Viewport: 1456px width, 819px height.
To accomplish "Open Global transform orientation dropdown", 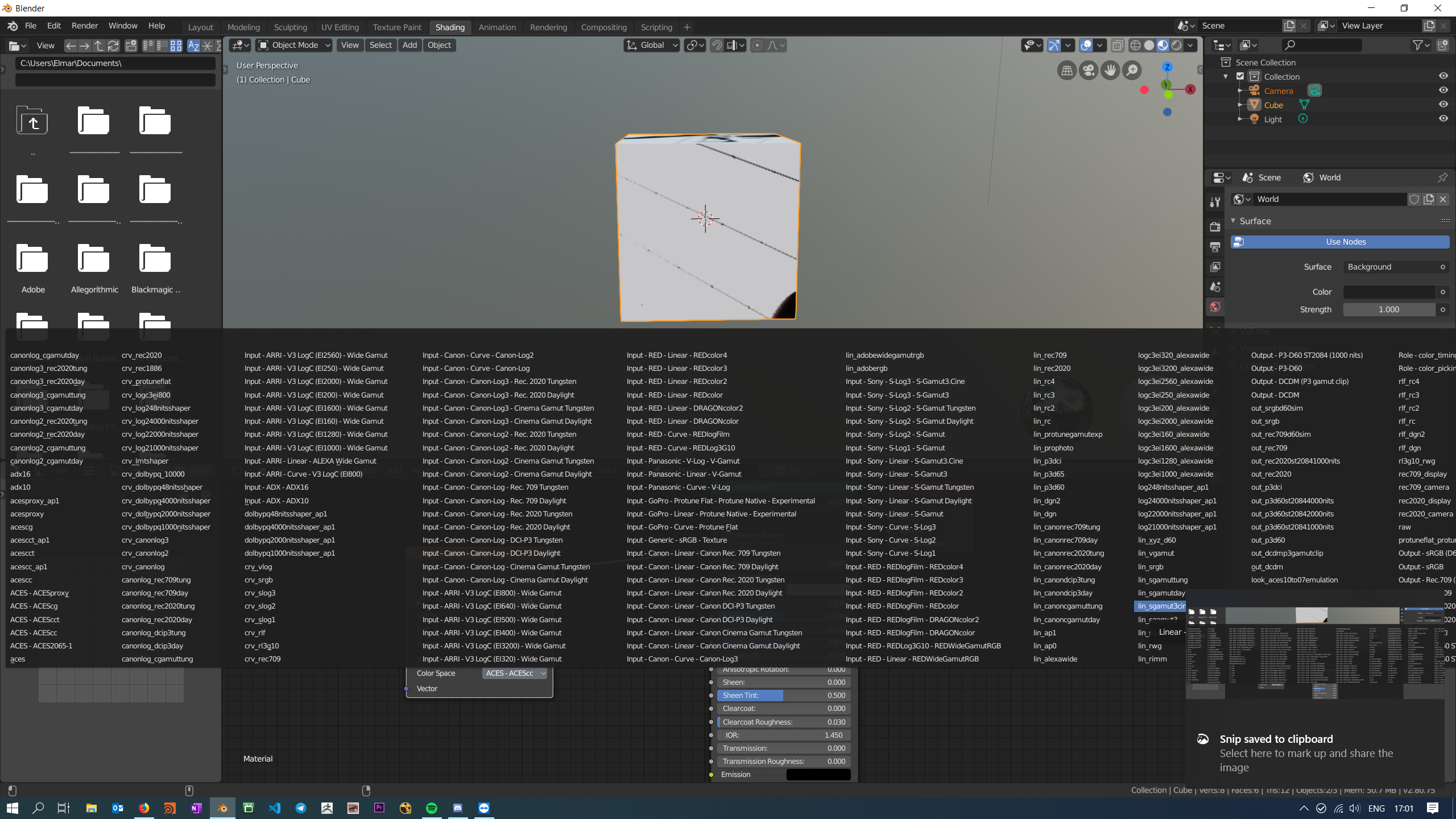I will click(652, 45).
